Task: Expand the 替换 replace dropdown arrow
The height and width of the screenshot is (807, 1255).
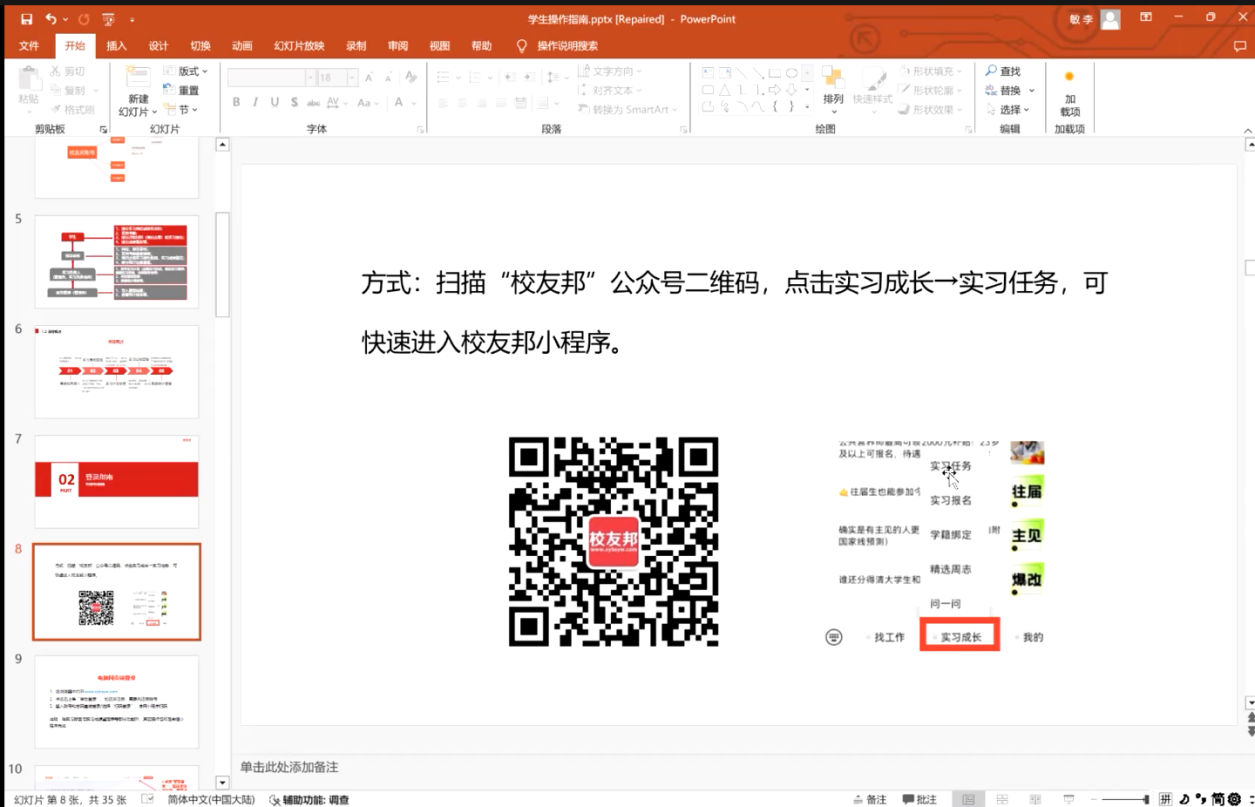Action: pos(1032,91)
